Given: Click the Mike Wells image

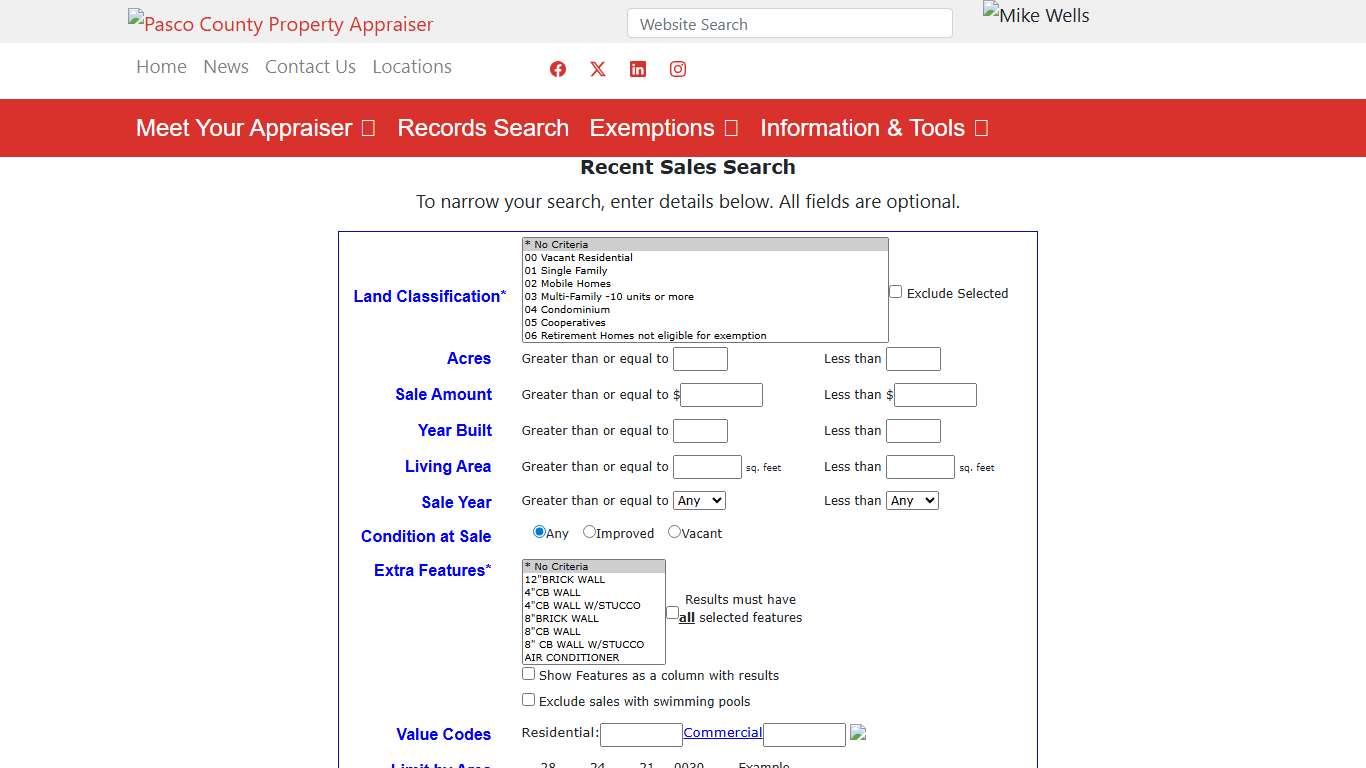Looking at the screenshot, I should pyautogui.click(x=1035, y=15).
